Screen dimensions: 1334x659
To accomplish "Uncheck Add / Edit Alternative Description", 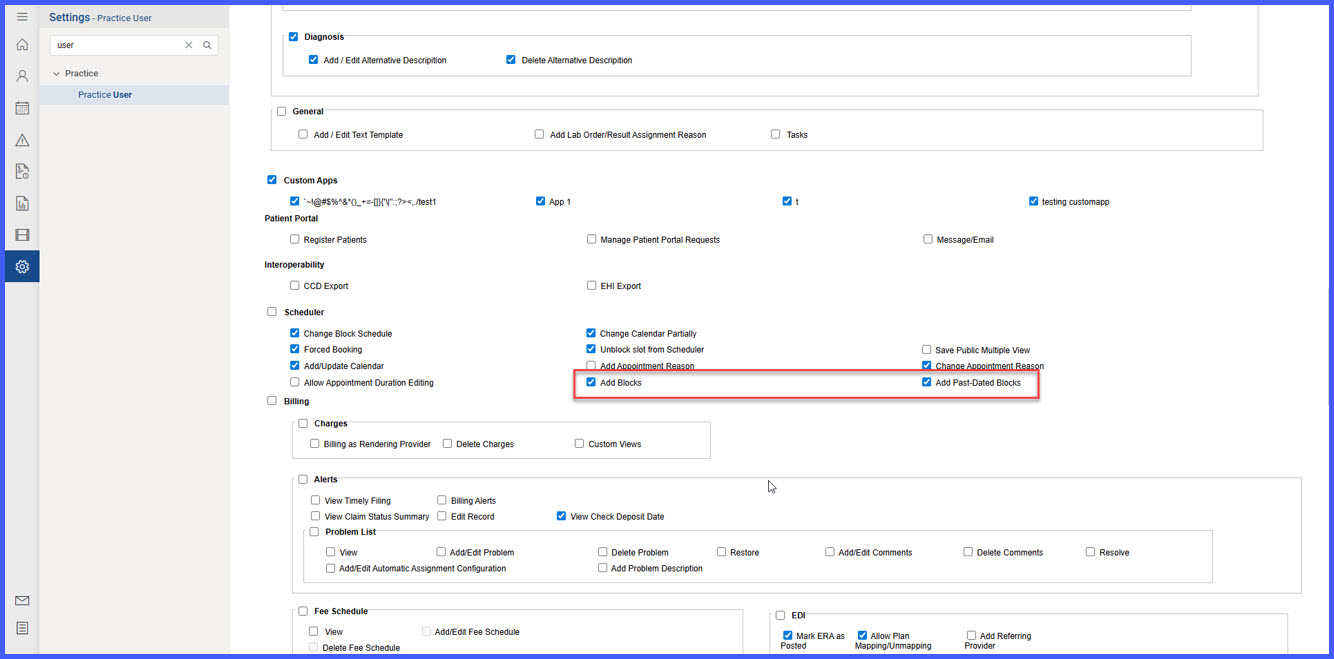I will pyautogui.click(x=313, y=60).
